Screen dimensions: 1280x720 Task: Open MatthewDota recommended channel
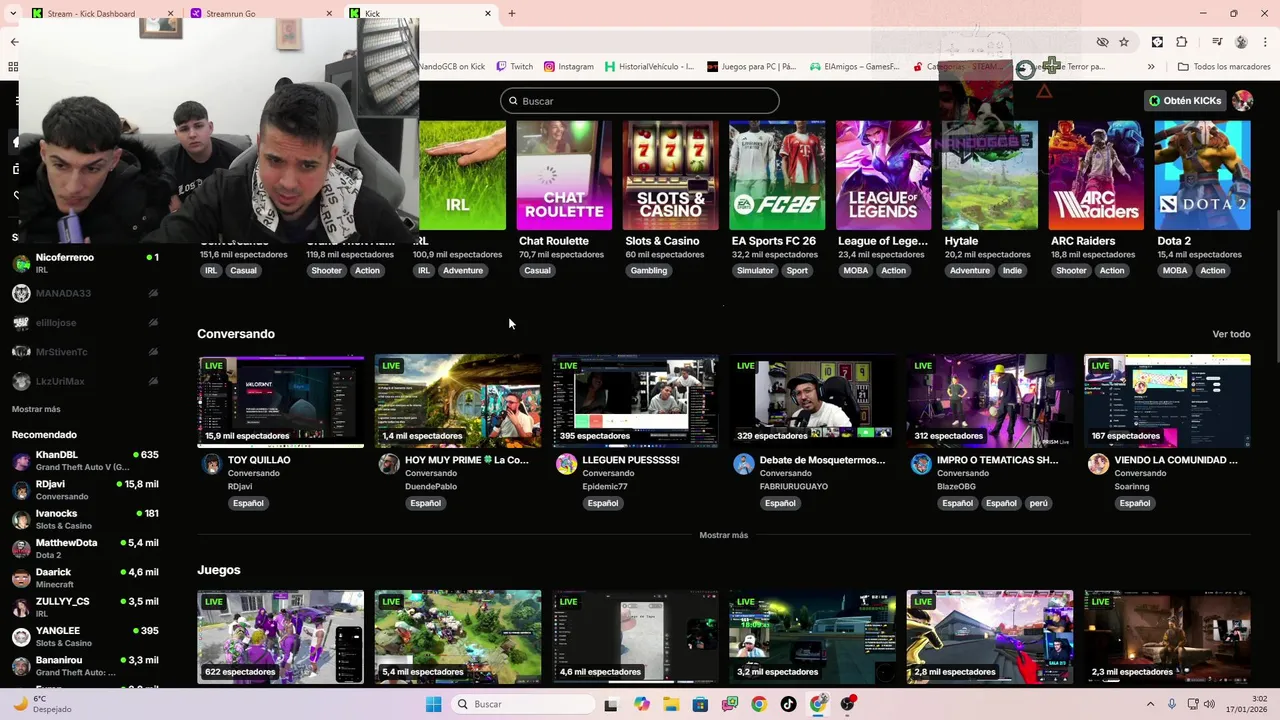click(x=85, y=548)
